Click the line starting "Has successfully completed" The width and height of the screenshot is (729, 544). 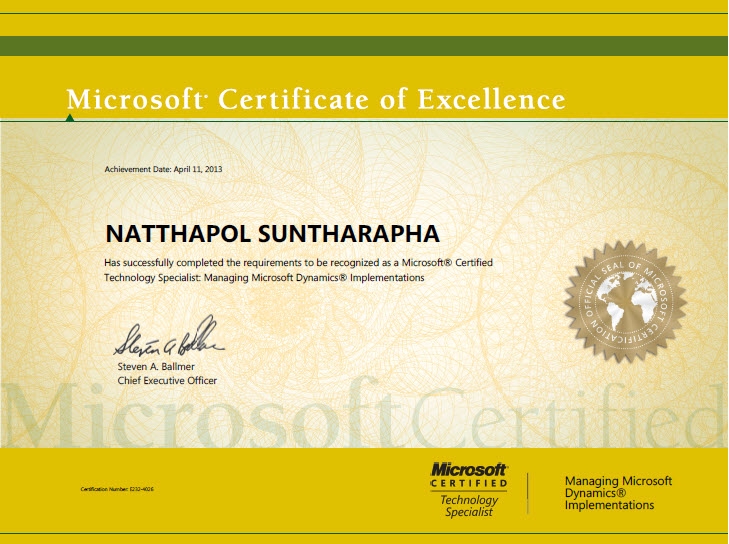point(298,263)
